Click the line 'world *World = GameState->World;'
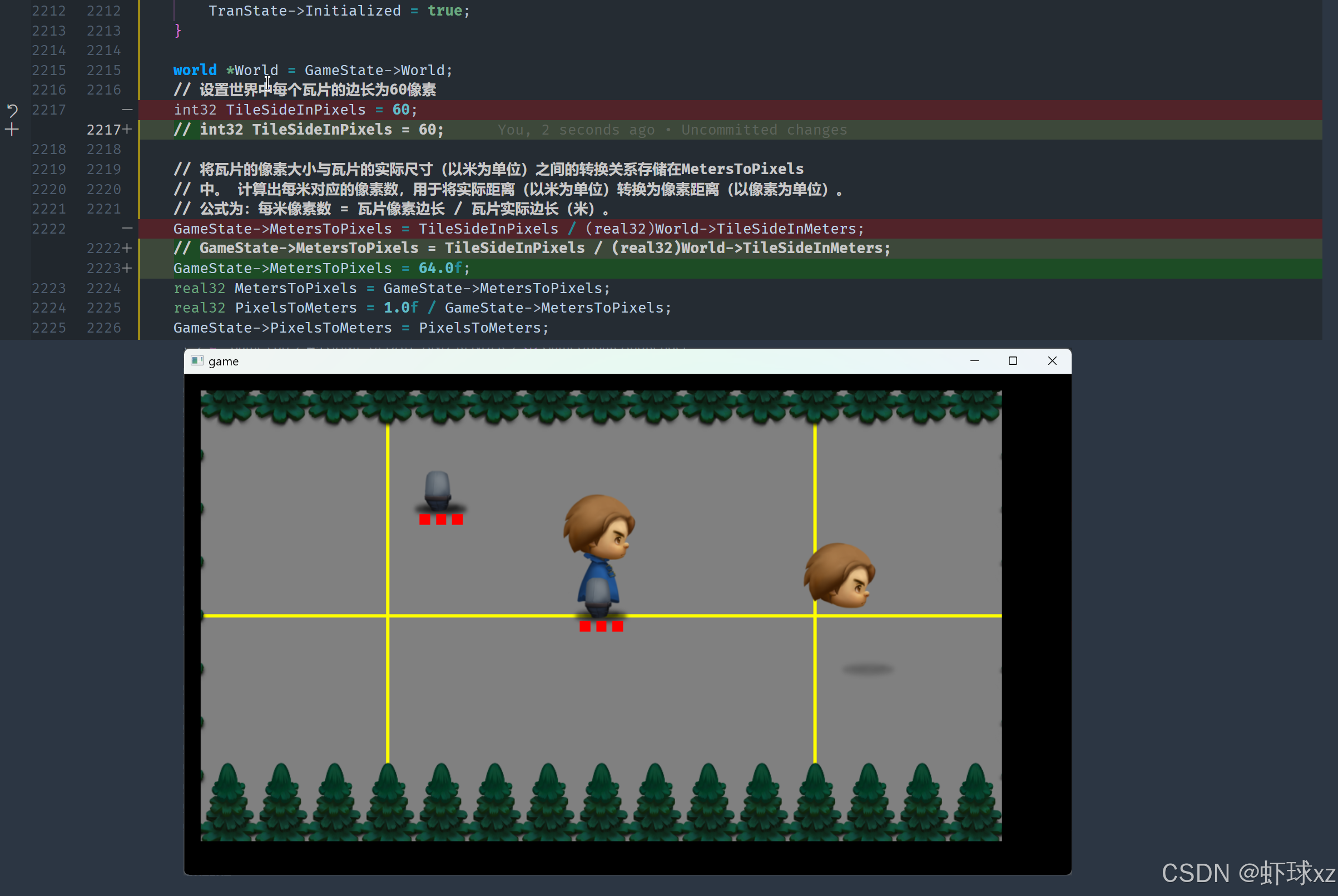 click(313, 70)
